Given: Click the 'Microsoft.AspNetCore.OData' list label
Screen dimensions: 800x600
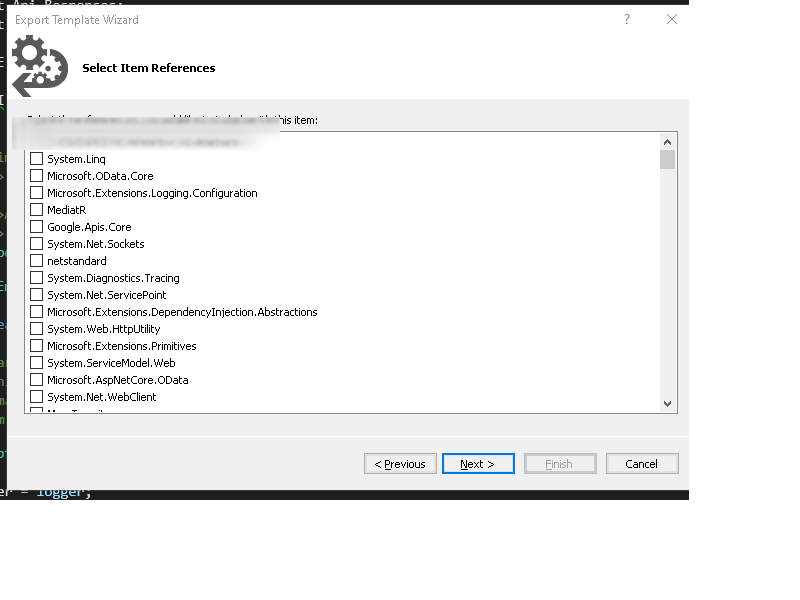Looking at the screenshot, I should [118, 380].
